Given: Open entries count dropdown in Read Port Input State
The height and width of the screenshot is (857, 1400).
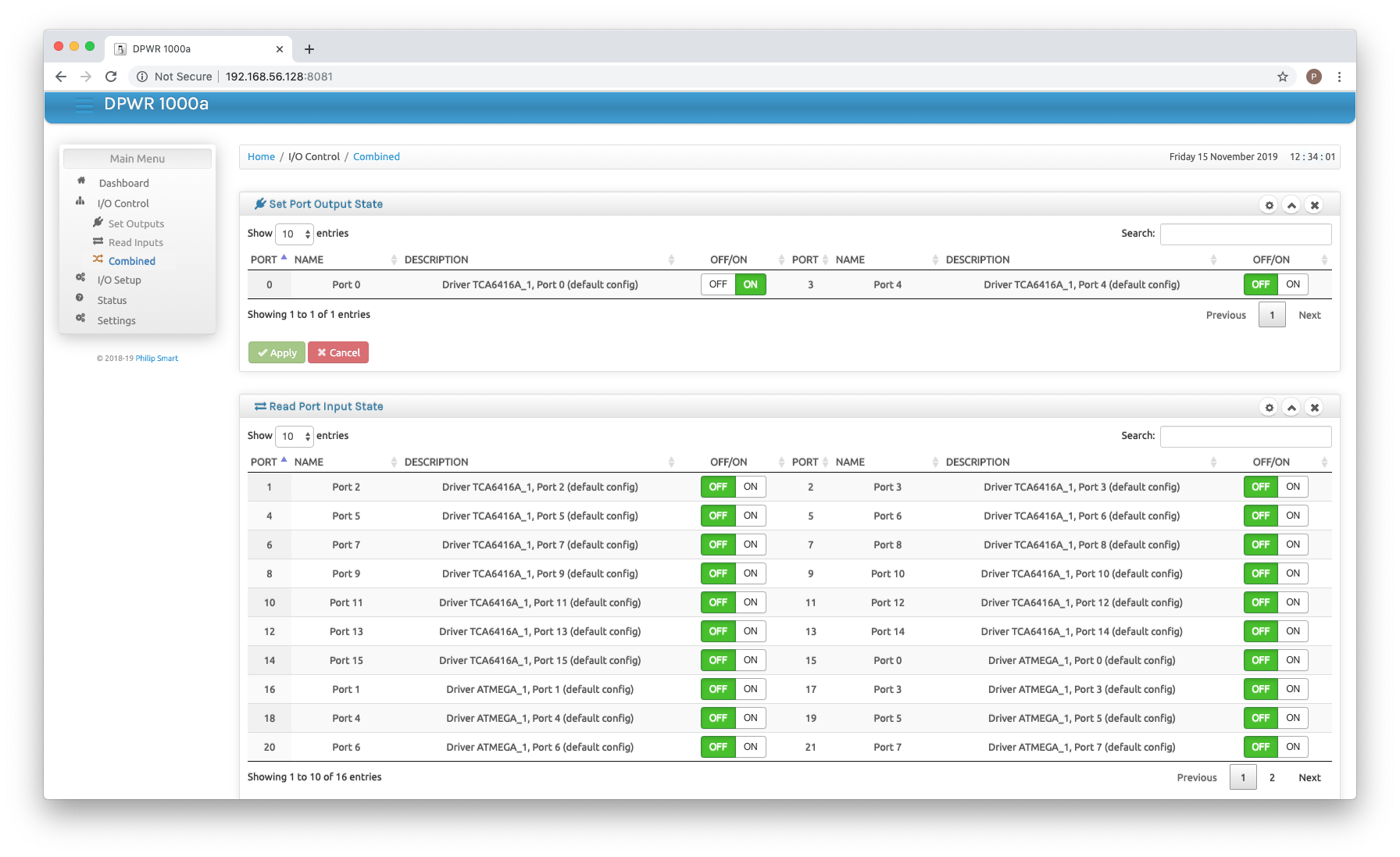Looking at the screenshot, I should click(295, 436).
